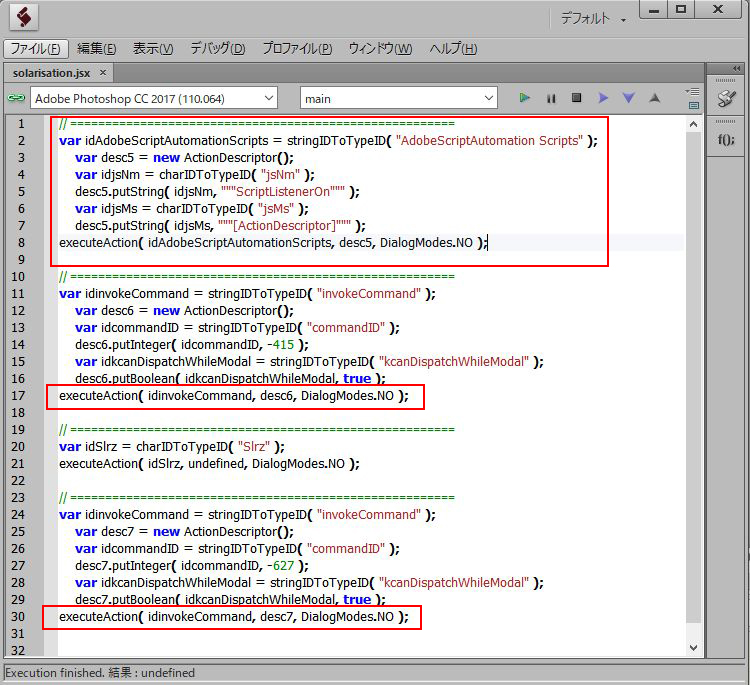The height and width of the screenshot is (685, 750).
Task: Click the string "AdobeScriptAutomation Scripts" on line 2
Action: [x=489, y=141]
